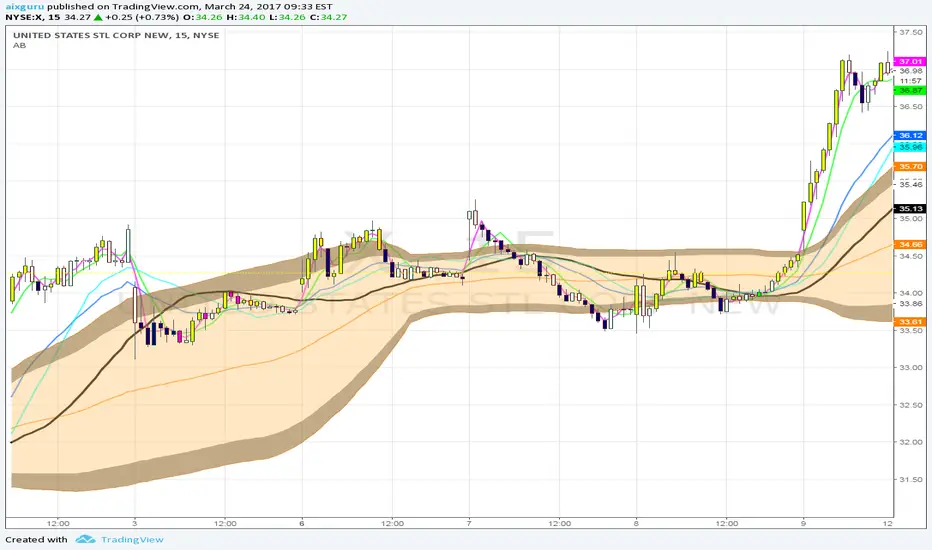Click the orange 35.70 price tag
Image resolution: width=932 pixels, height=550 pixels.
coord(910,166)
